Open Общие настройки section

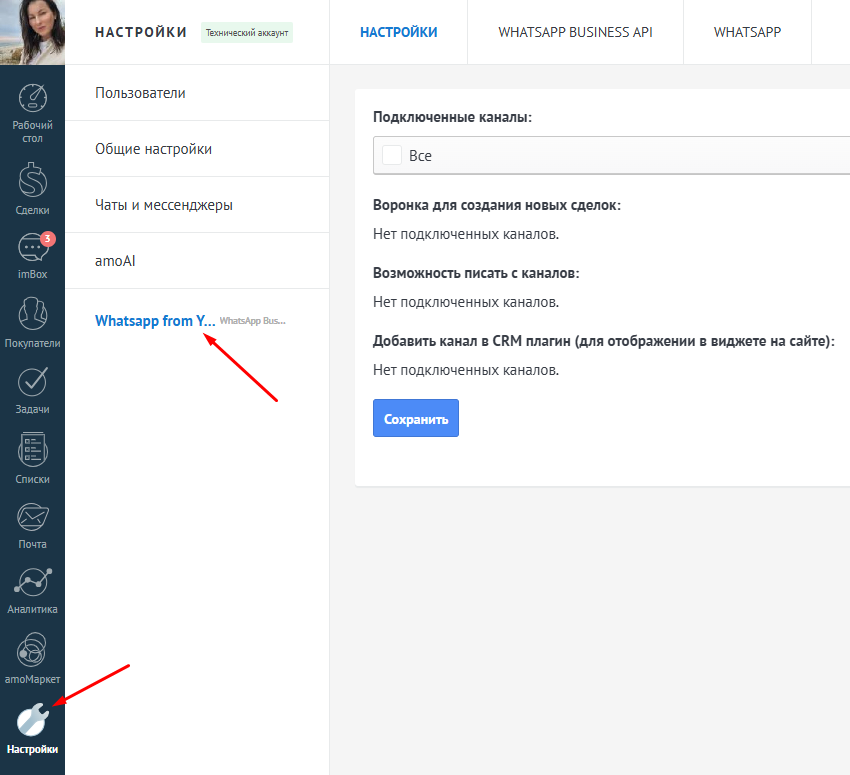pos(153,149)
